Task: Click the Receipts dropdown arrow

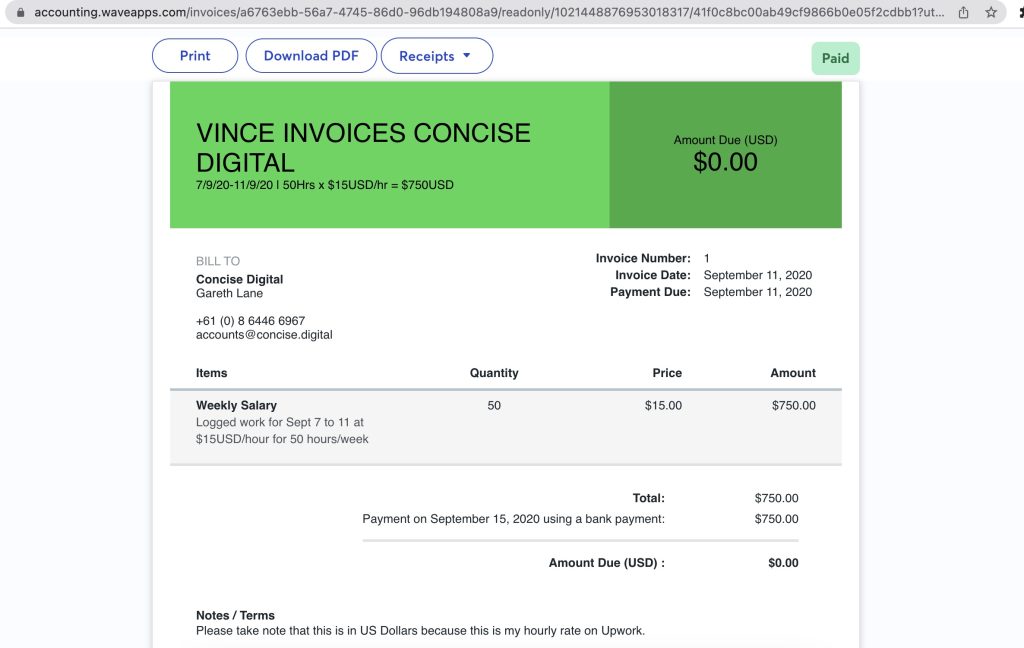Action: coord(467,56)
